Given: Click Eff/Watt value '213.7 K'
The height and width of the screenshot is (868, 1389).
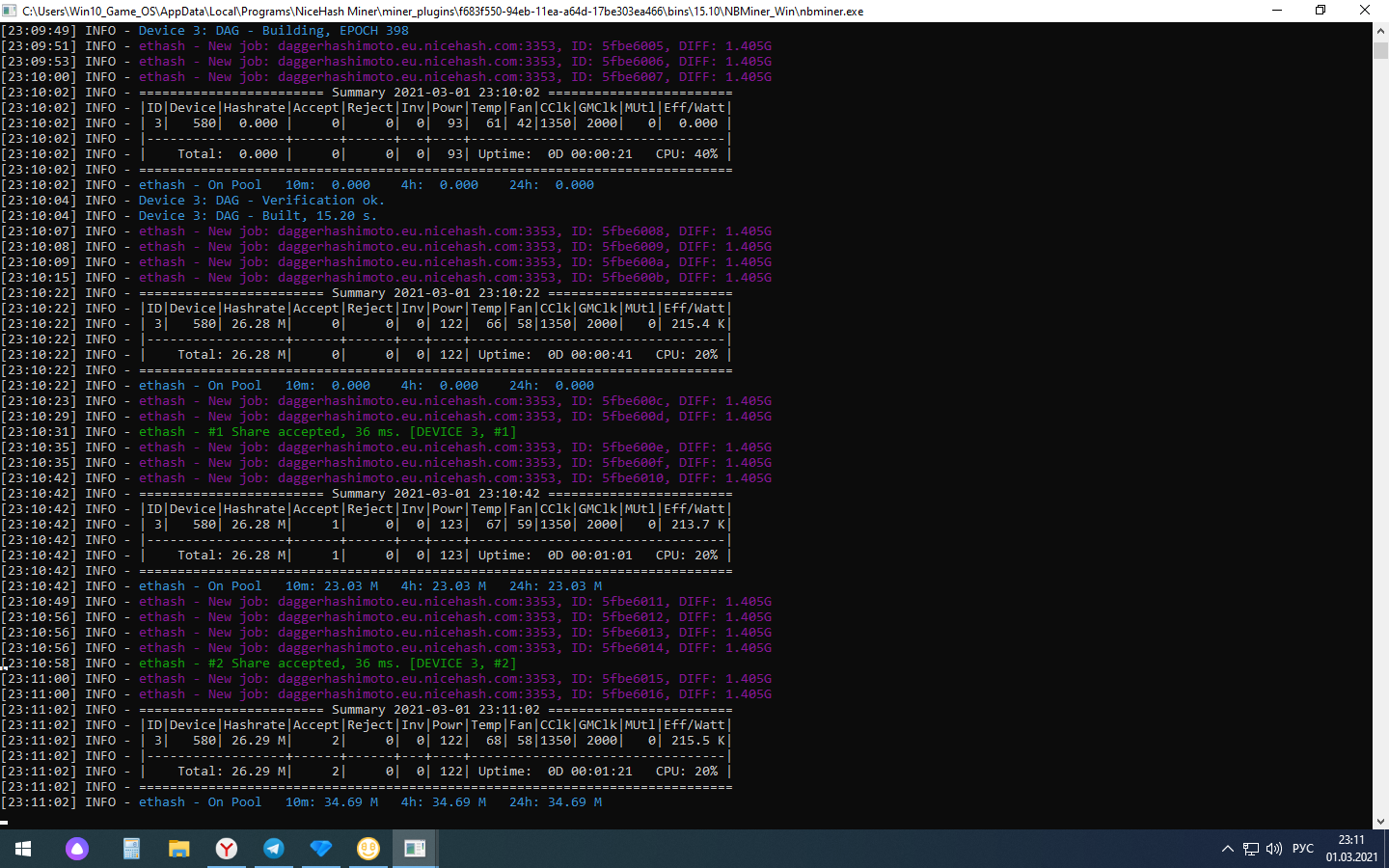Looking at the screenshot, I should click(x=698, y=525).
